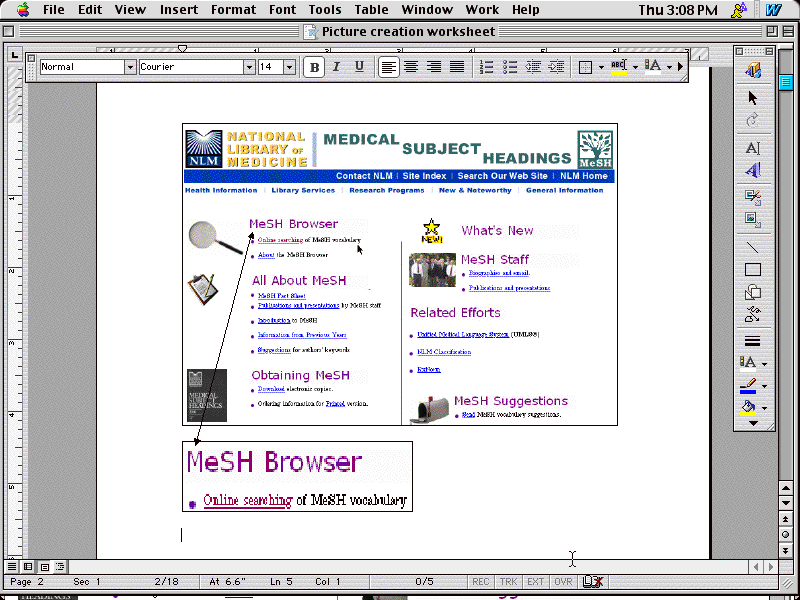Click the spelling and grammar status icon
The image size is (800, 600).
pos(592,582)
